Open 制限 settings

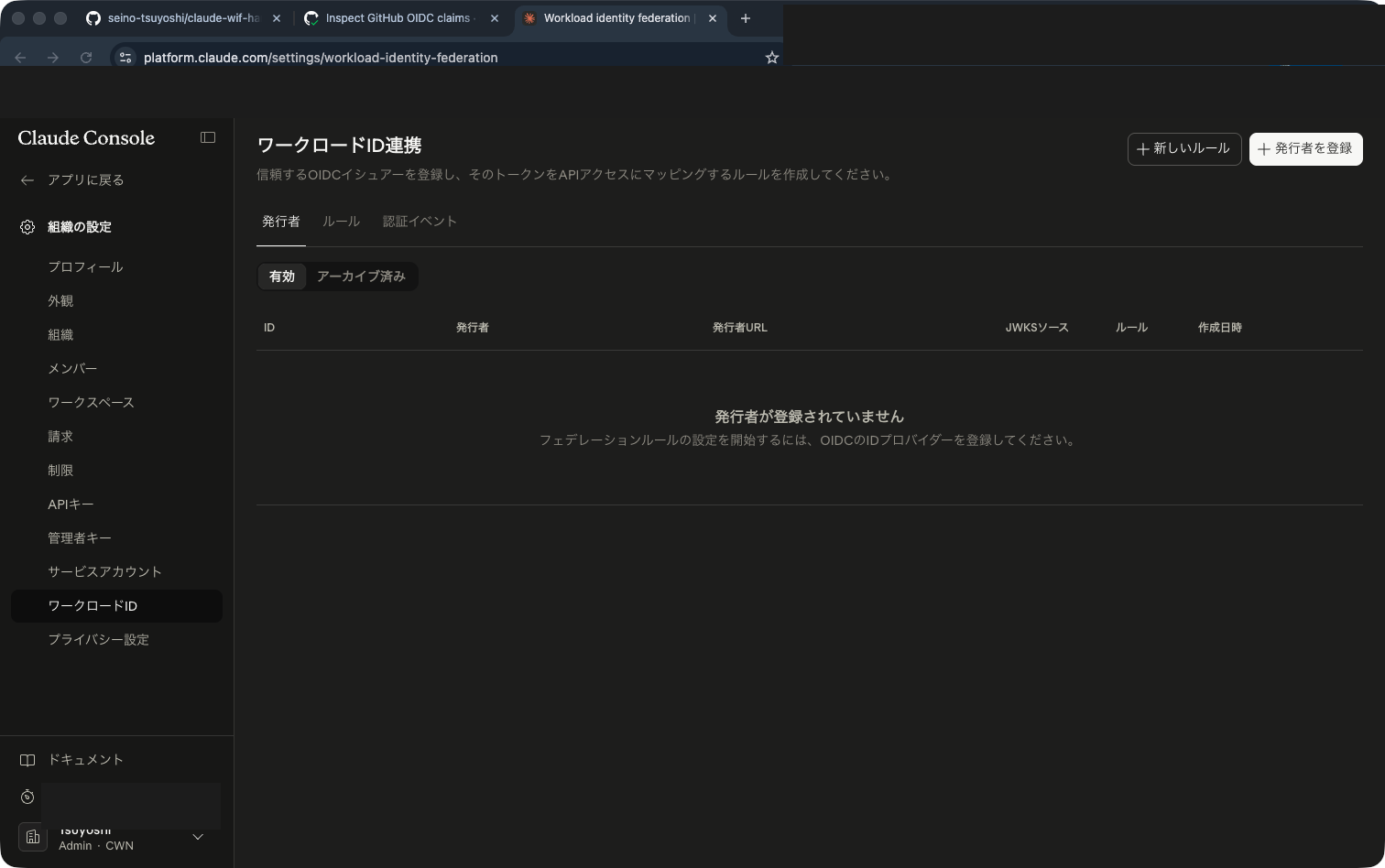(60, 471)
